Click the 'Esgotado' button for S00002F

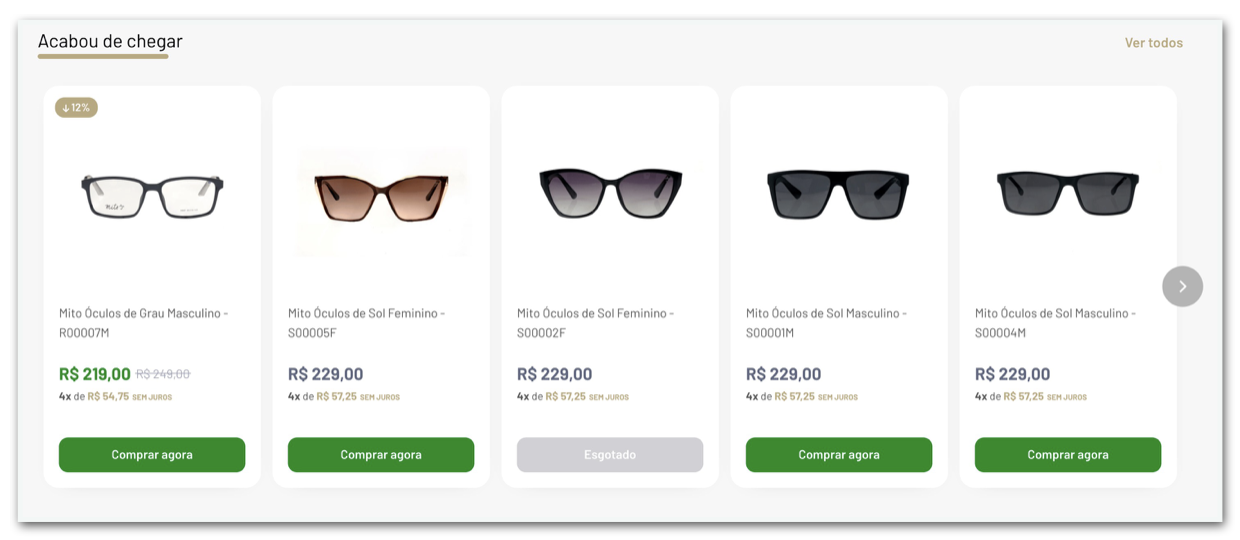pyautogui.click(x=610, y=455)
